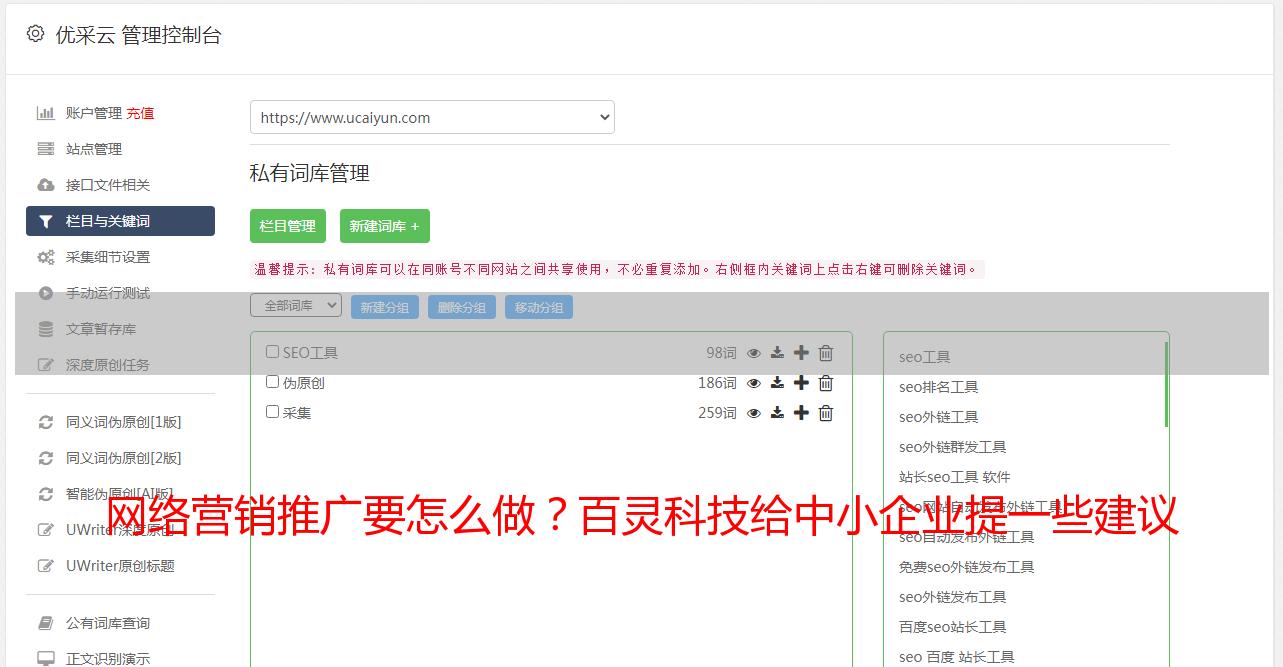Open 采集细节设置 in the sidebar
1283x667 pixels.
point(108,257)
